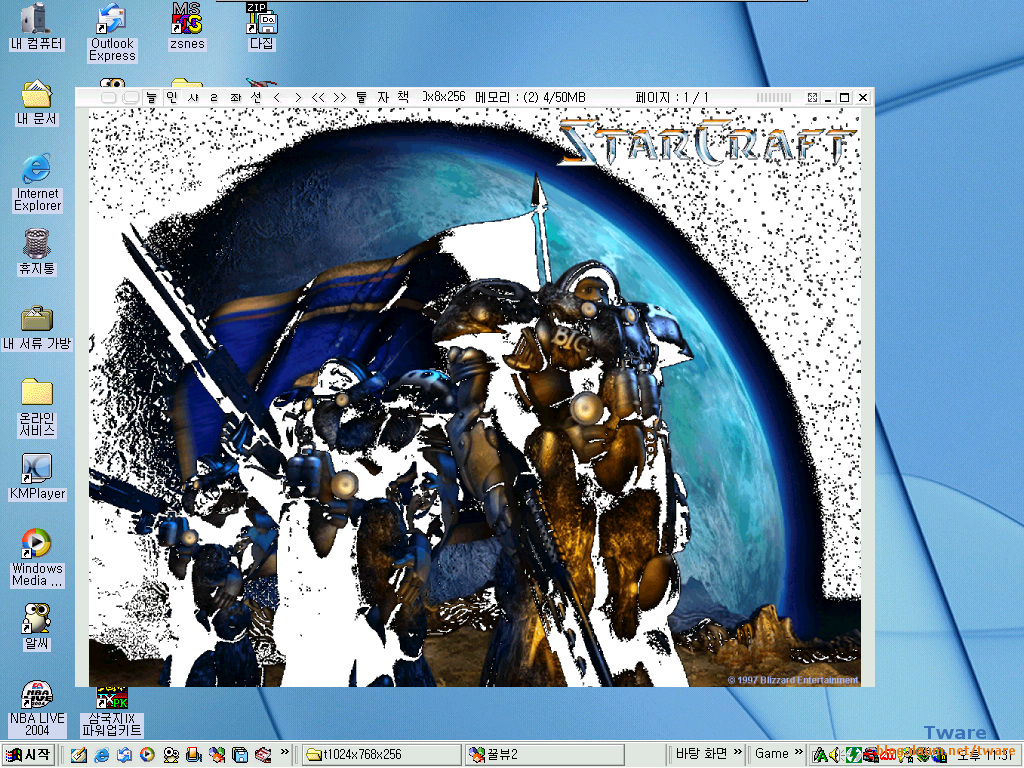Click the 늘 toolbar item in viewer
1024x768 pixels.
coord(152,97)
